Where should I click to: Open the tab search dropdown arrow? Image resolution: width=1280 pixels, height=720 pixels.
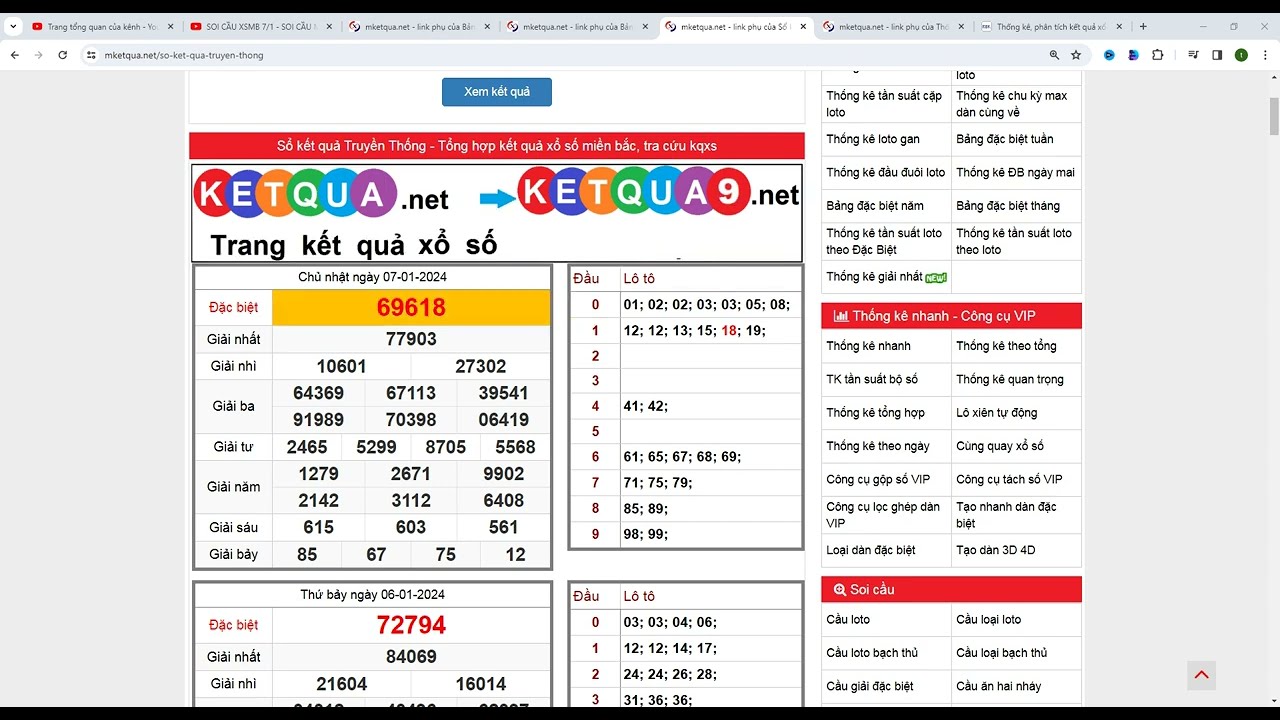13,27
